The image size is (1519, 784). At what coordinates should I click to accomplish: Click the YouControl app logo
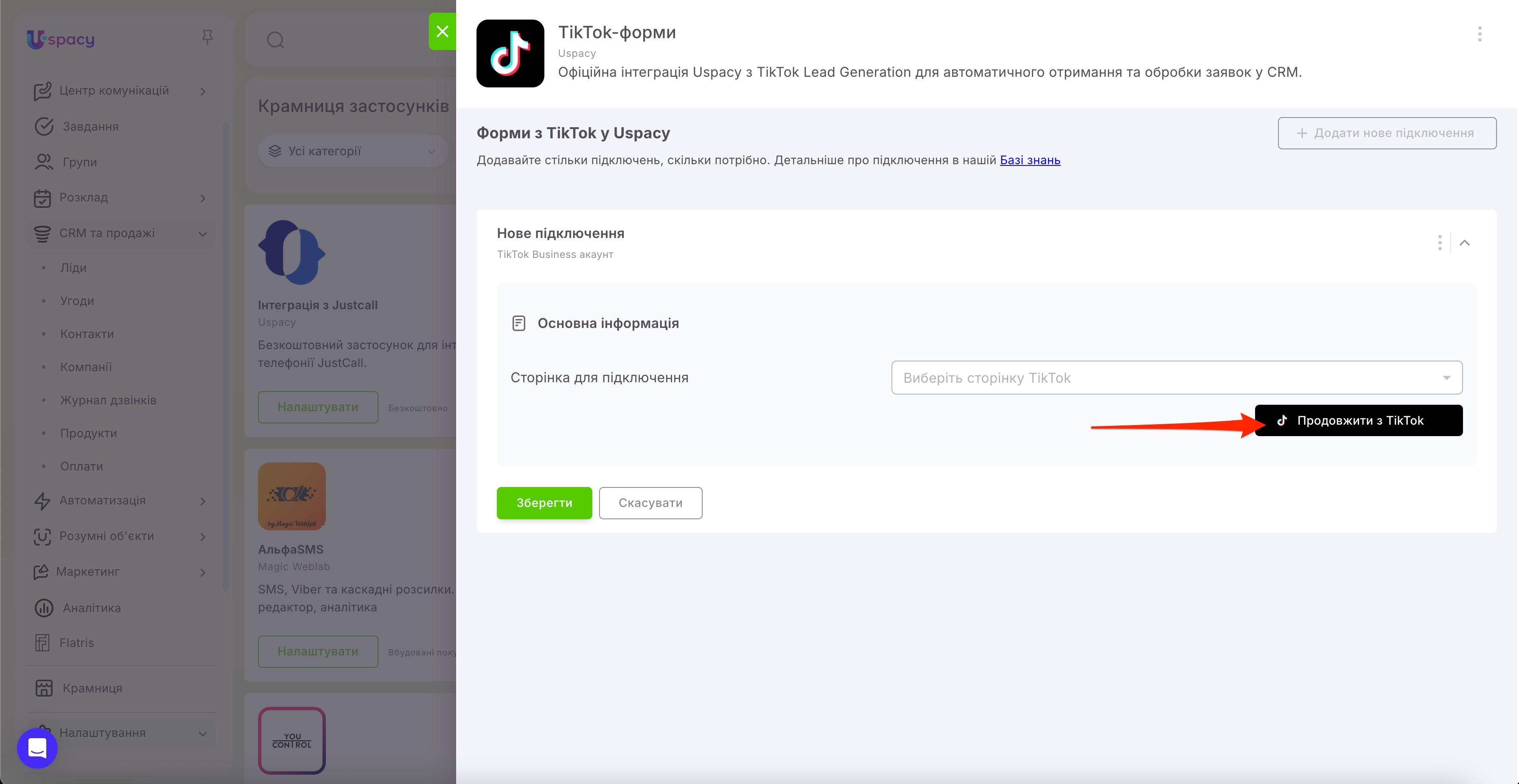click(x=292, y=740)
